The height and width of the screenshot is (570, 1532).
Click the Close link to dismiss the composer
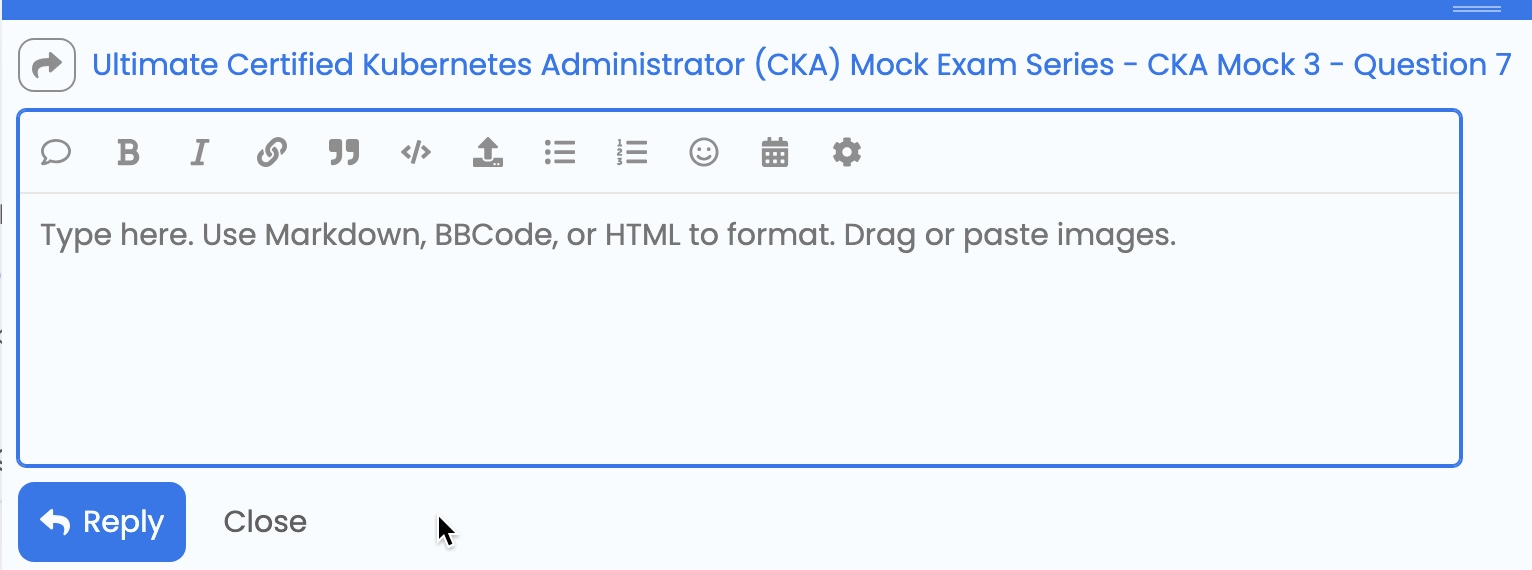tap(265, 522)
